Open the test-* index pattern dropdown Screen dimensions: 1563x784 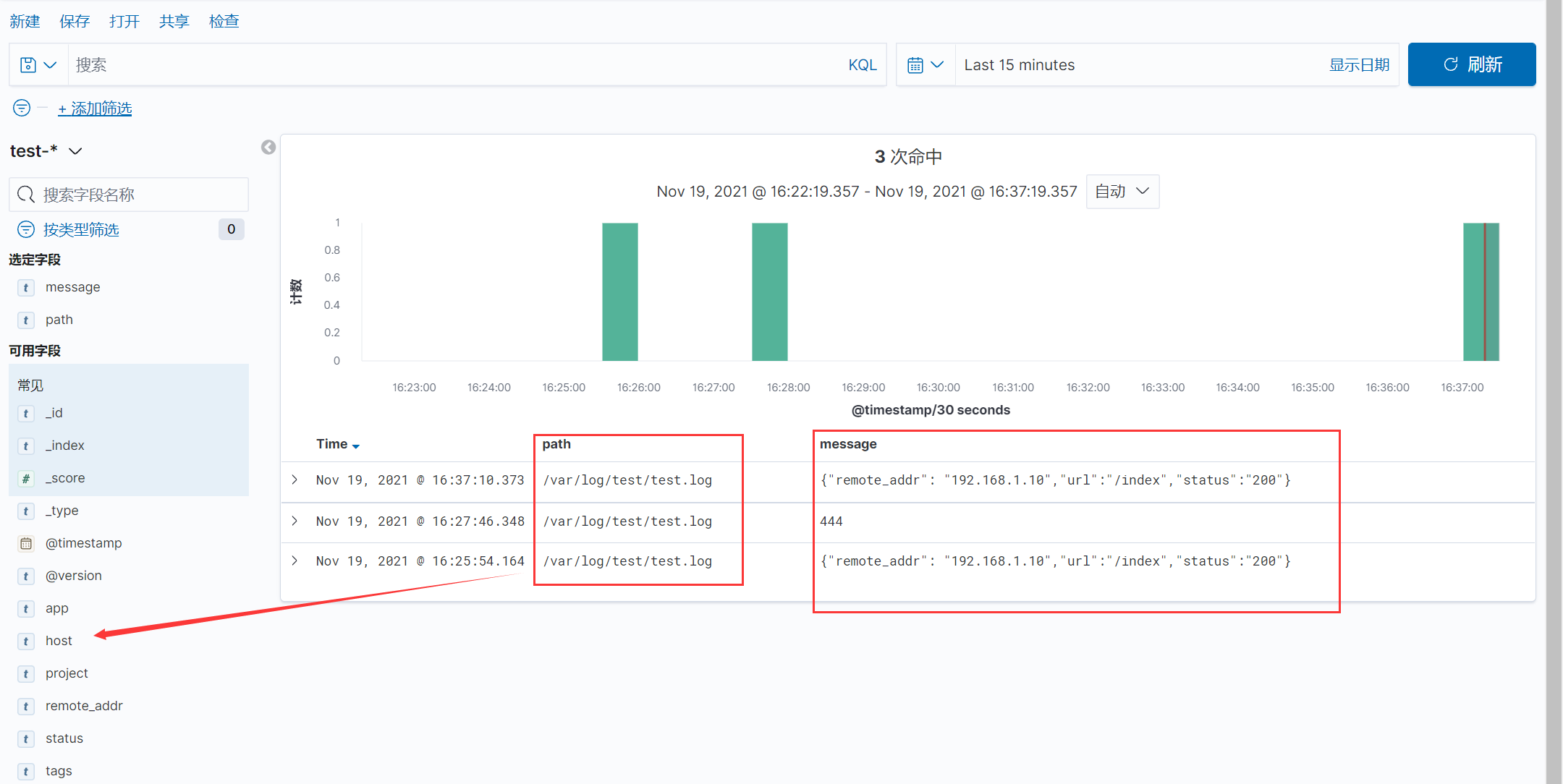pyautogui.click(x=46, y=151)
